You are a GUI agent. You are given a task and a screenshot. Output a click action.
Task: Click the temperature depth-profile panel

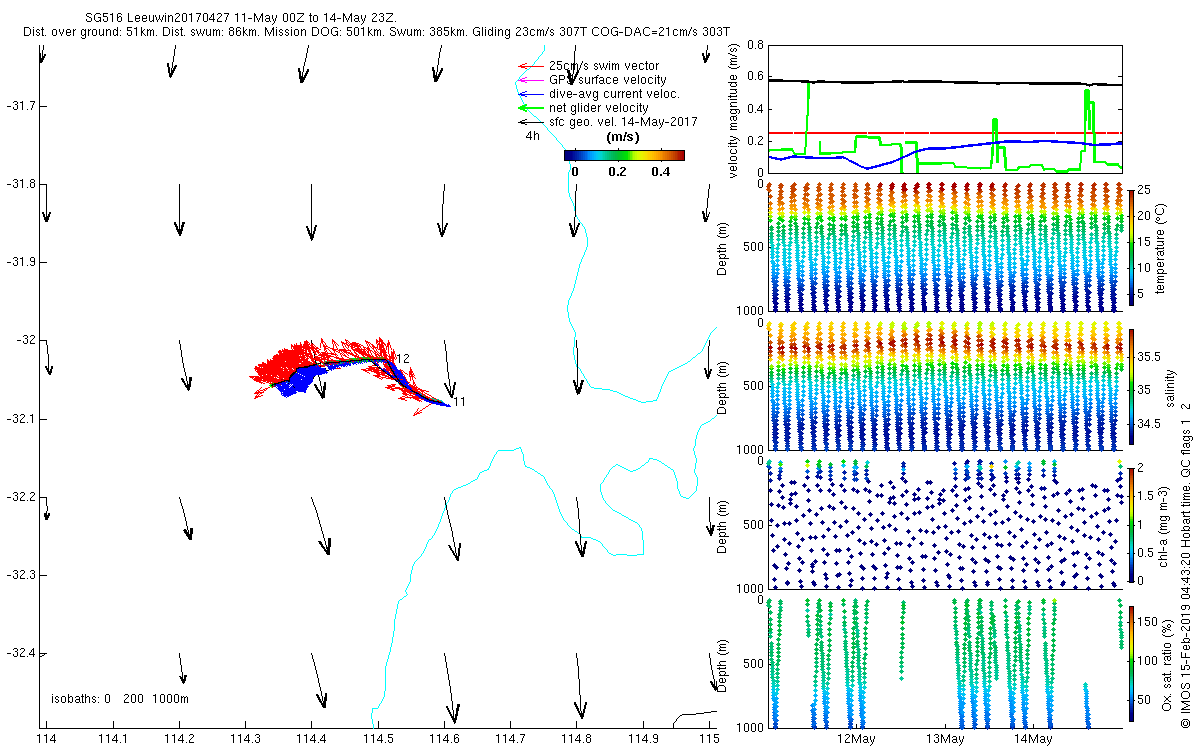click(945, 246)
